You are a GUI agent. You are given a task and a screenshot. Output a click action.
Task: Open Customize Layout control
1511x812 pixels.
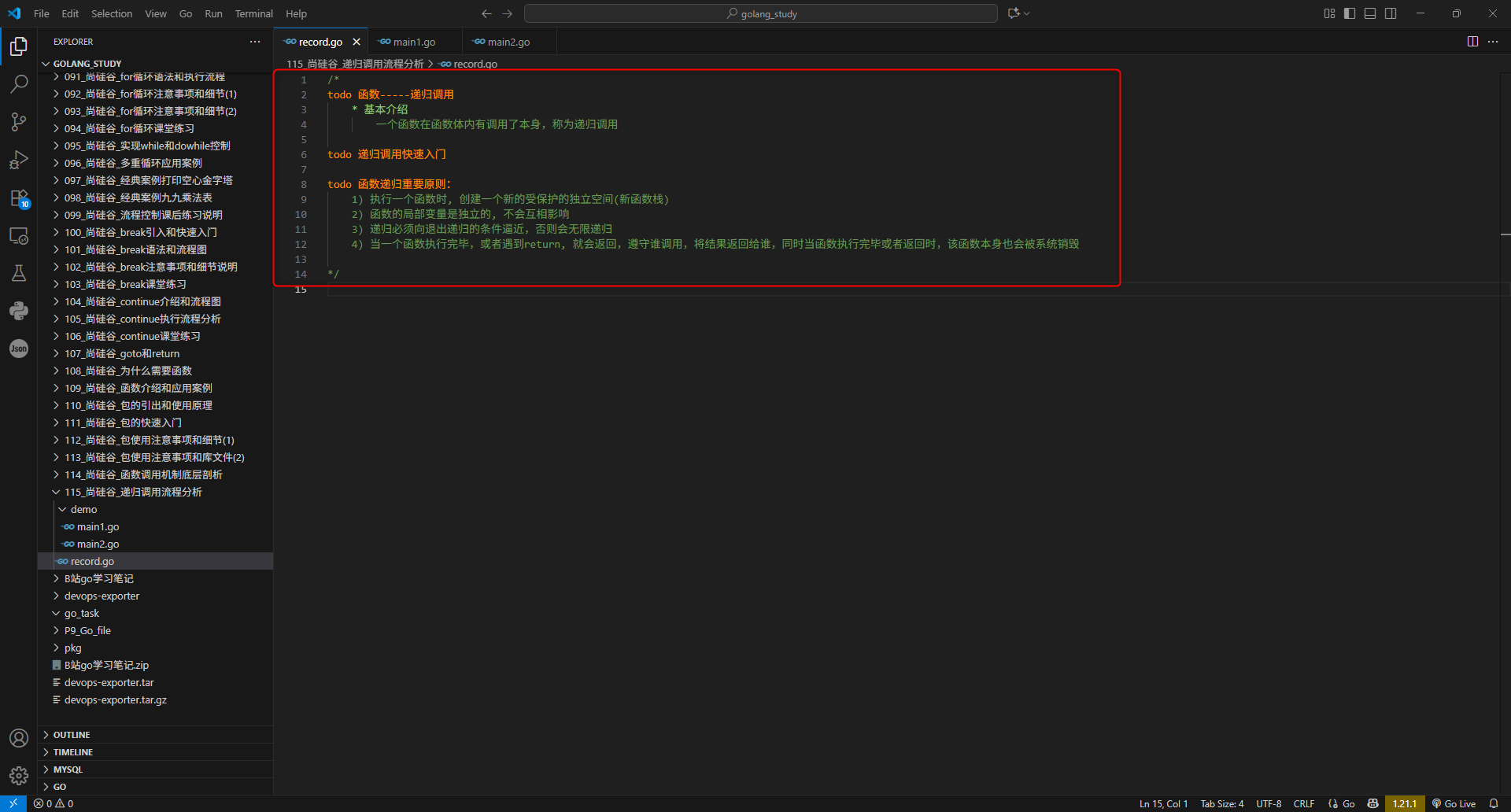point(1329,13)
